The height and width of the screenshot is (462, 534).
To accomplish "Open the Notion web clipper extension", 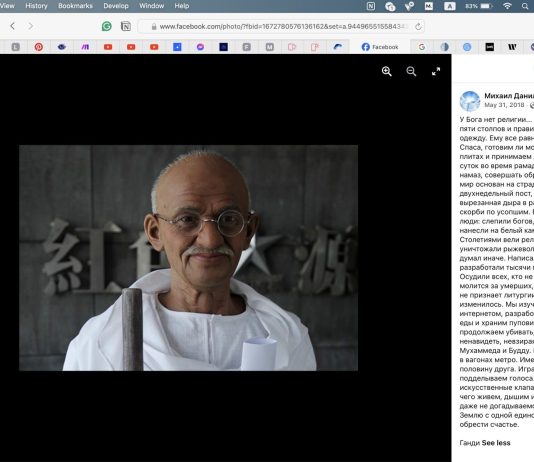I will [x=126, y=26].
